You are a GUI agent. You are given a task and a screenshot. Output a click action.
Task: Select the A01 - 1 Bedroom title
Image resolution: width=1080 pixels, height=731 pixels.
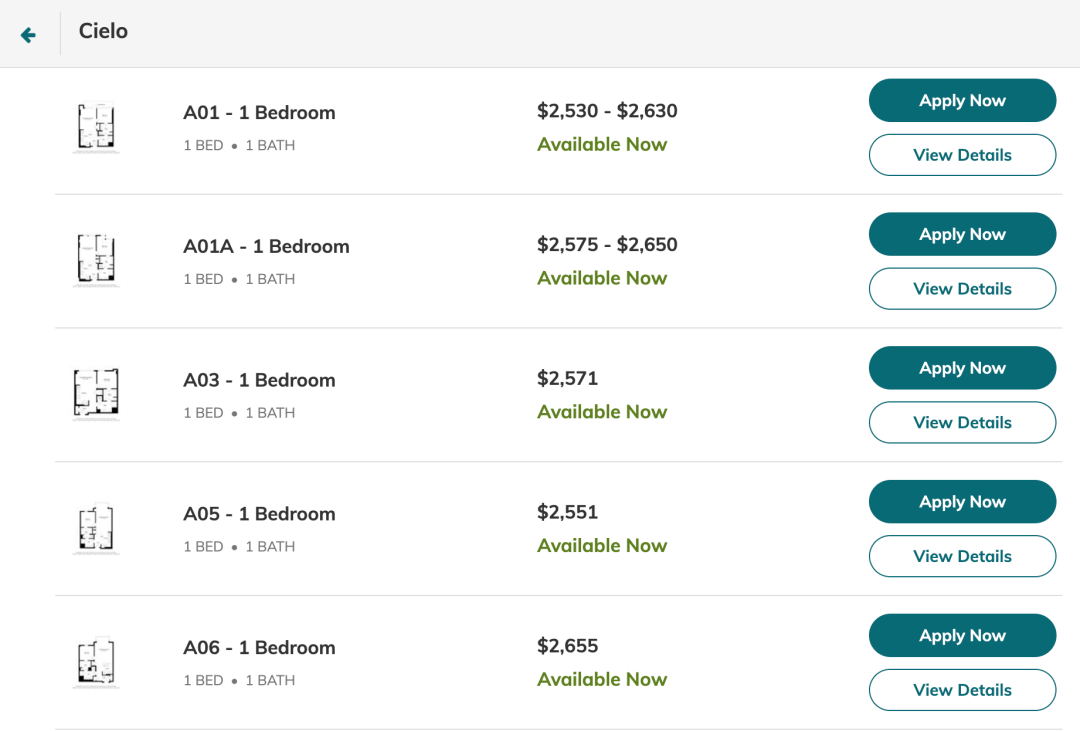259,113
